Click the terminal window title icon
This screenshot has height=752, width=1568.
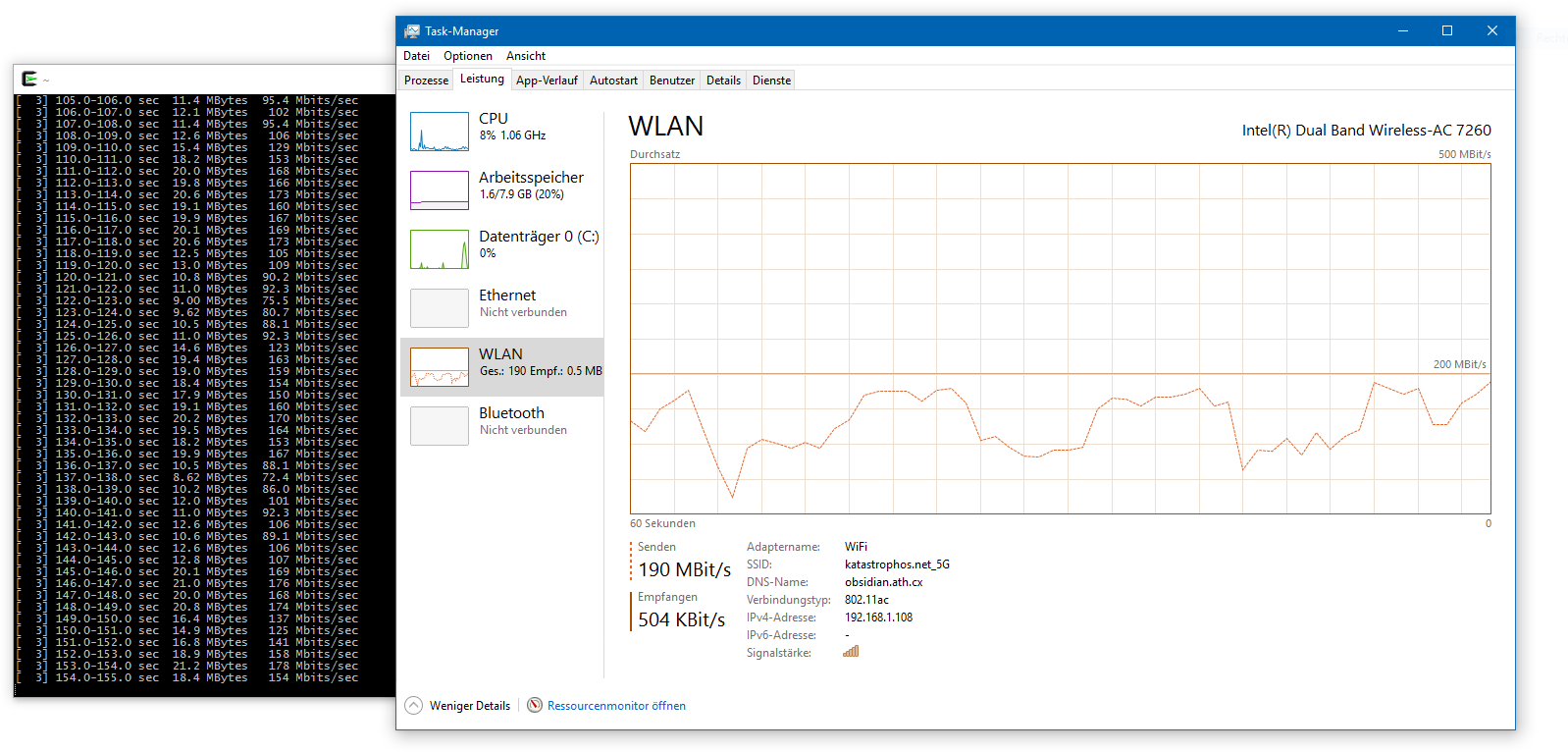tap(29, 79)
